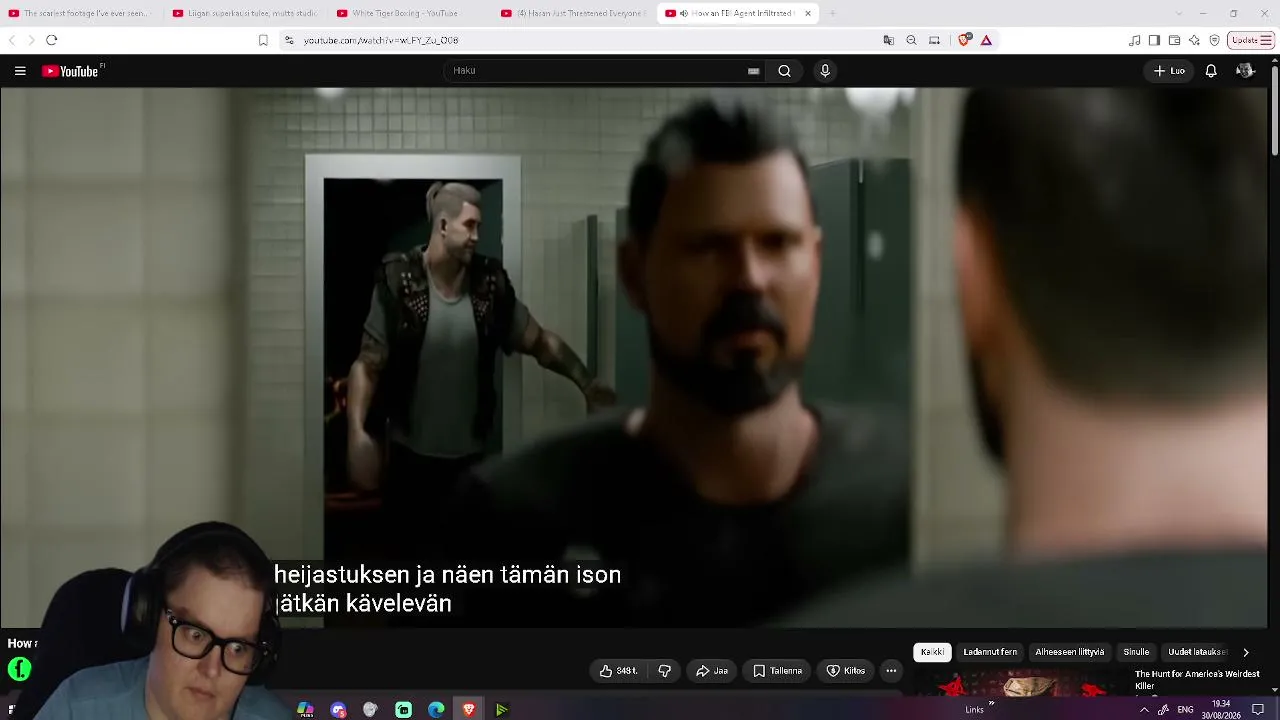
Task: Open the Windows notification center
Action: tap(1258, 710)
